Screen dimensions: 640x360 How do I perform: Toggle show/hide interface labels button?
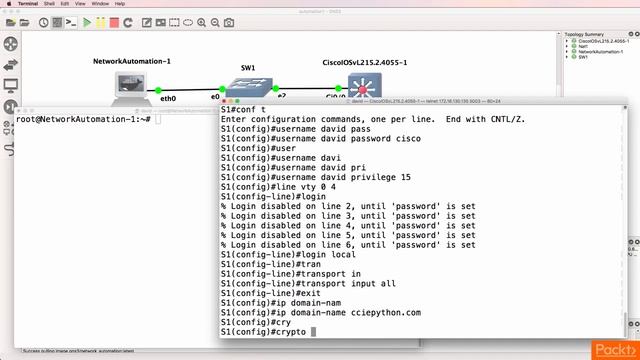57,23
